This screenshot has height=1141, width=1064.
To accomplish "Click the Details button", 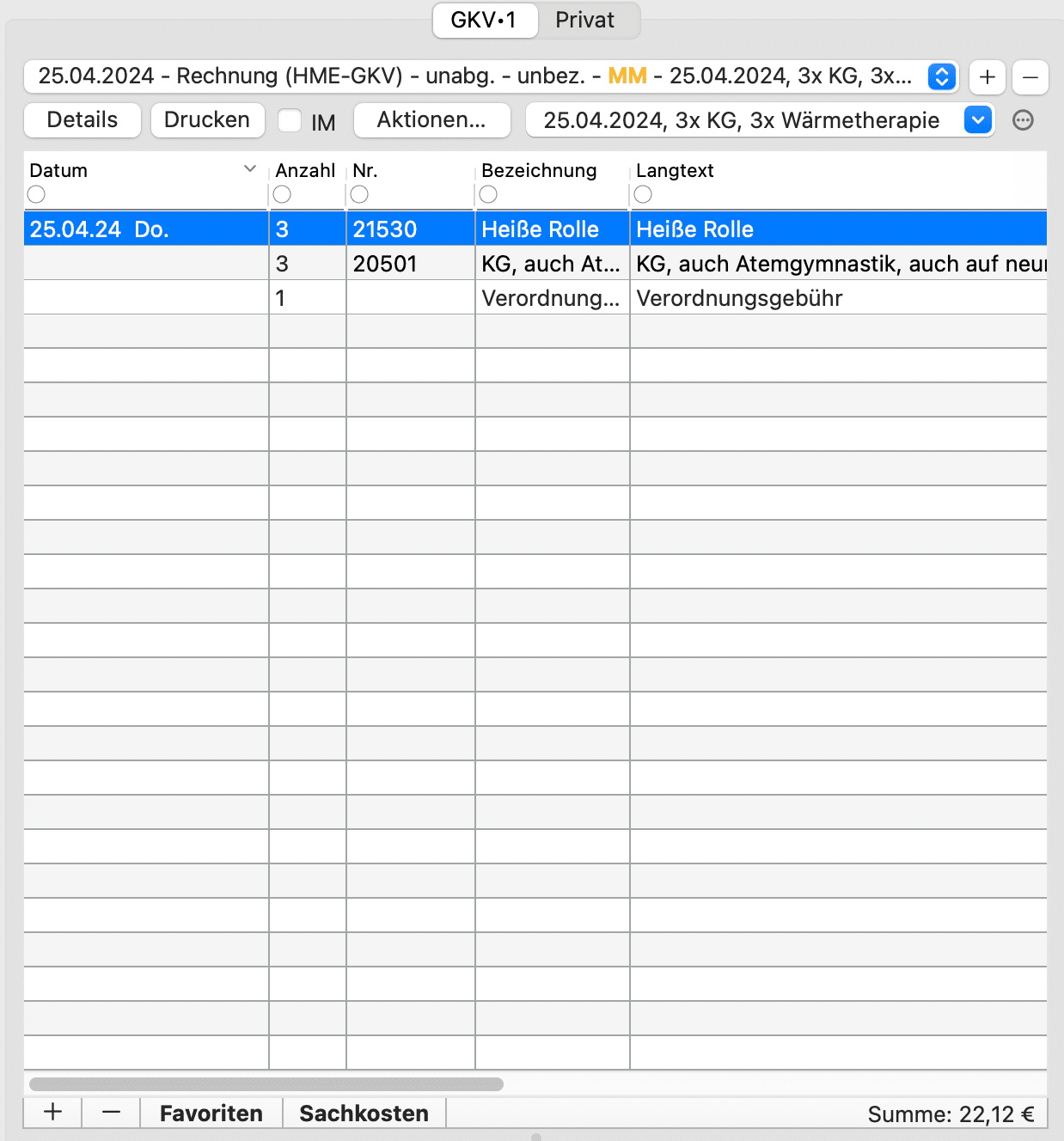I will pyautogui.click(x=82, y=120).
